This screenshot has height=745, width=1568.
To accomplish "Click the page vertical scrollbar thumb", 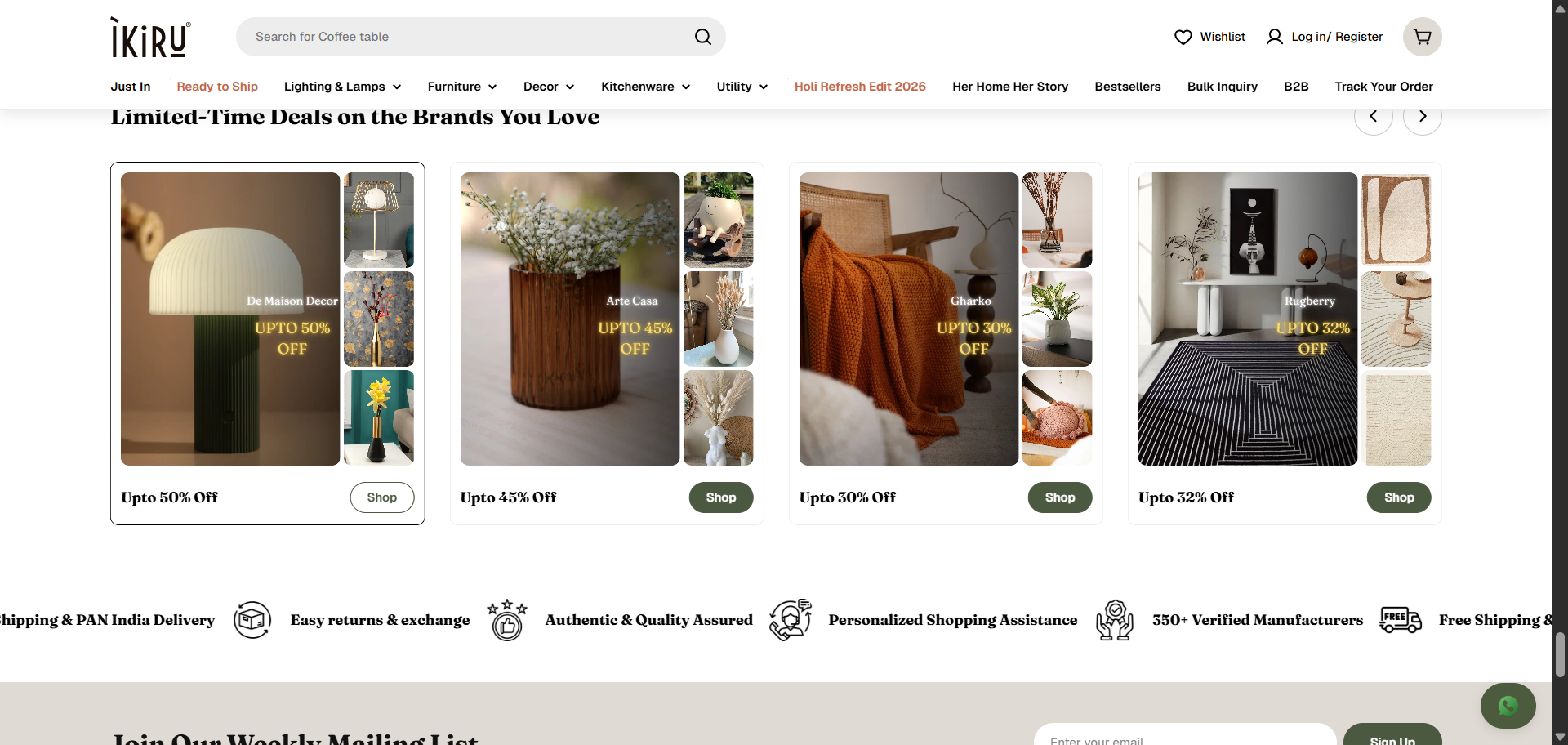I will coord(1560,654).
